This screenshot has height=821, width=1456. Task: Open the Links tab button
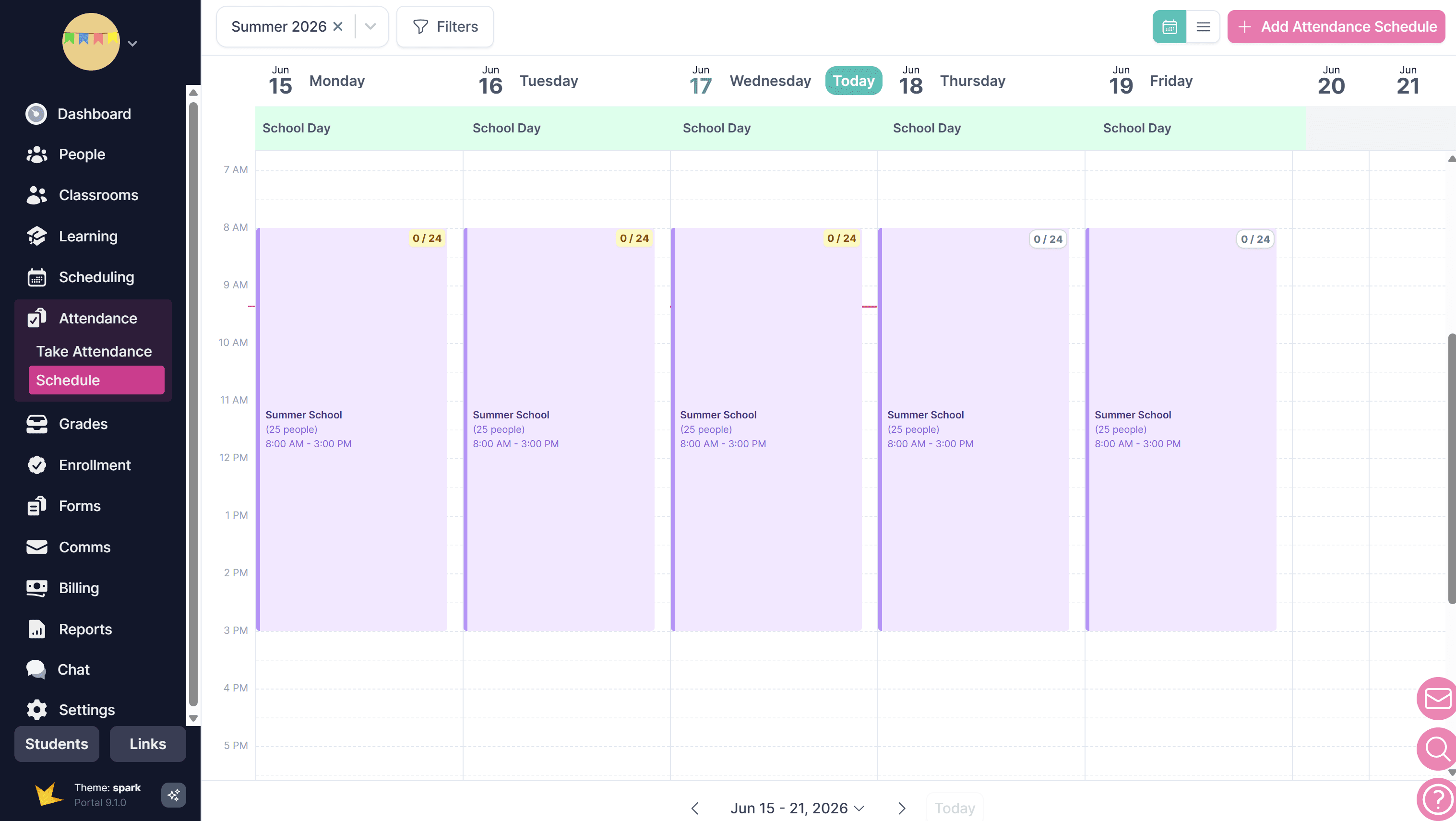point(147,744)
